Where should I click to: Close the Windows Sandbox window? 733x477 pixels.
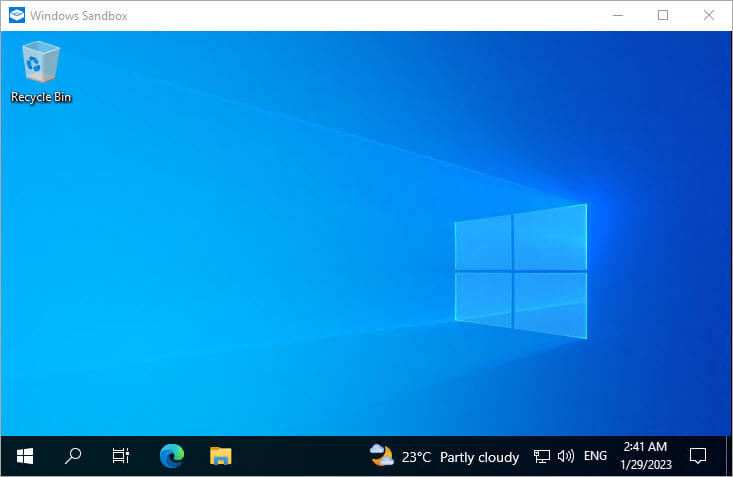pyautogui.click(x=709, y=15)
